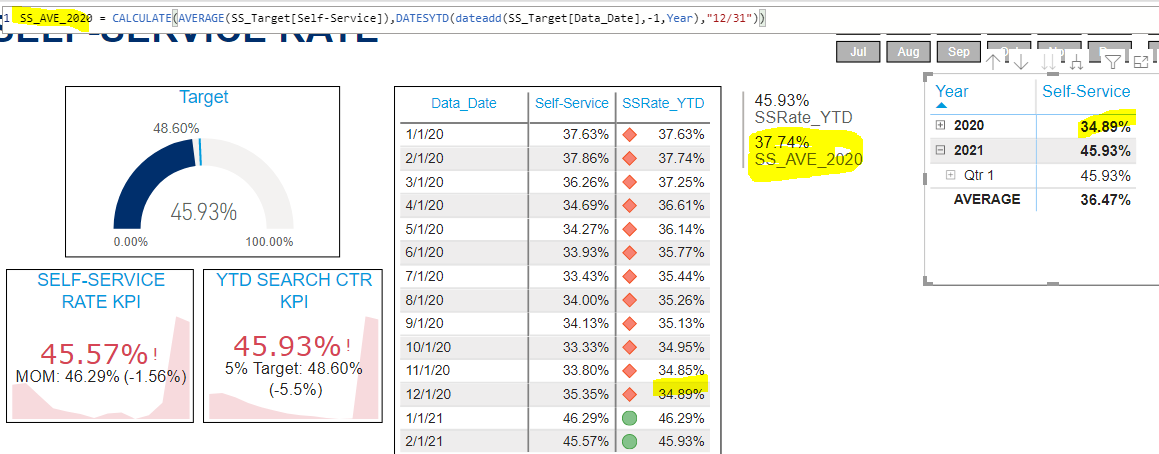Click the green circle icon in the 1/1/21 row
Viewport: 1159px width, 454px height.
[x=630, y=418]
